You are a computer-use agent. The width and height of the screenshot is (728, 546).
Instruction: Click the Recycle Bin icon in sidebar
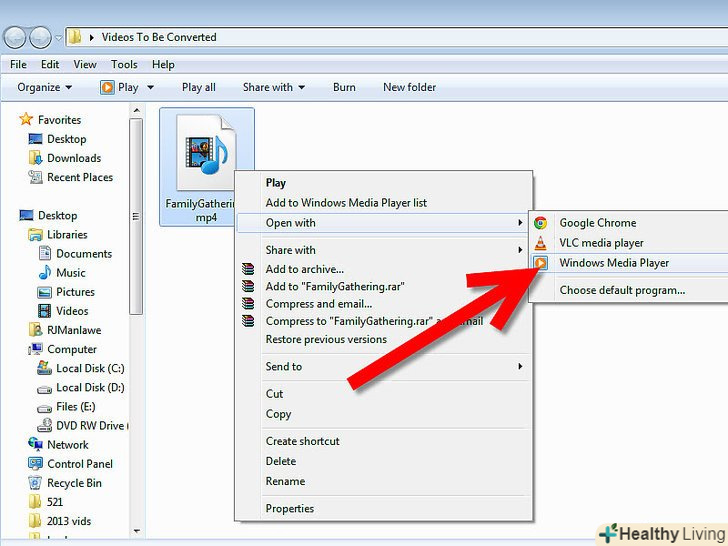click(x=36, y=483)
